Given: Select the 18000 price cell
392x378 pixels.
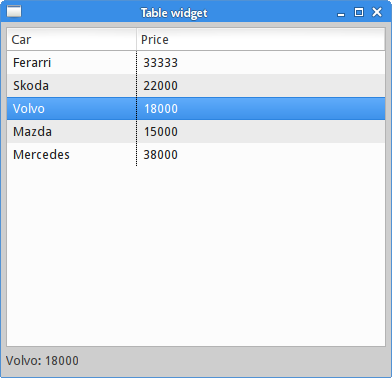Looking at the screenshot, I should pyautogui.click(x=261, y=109).
